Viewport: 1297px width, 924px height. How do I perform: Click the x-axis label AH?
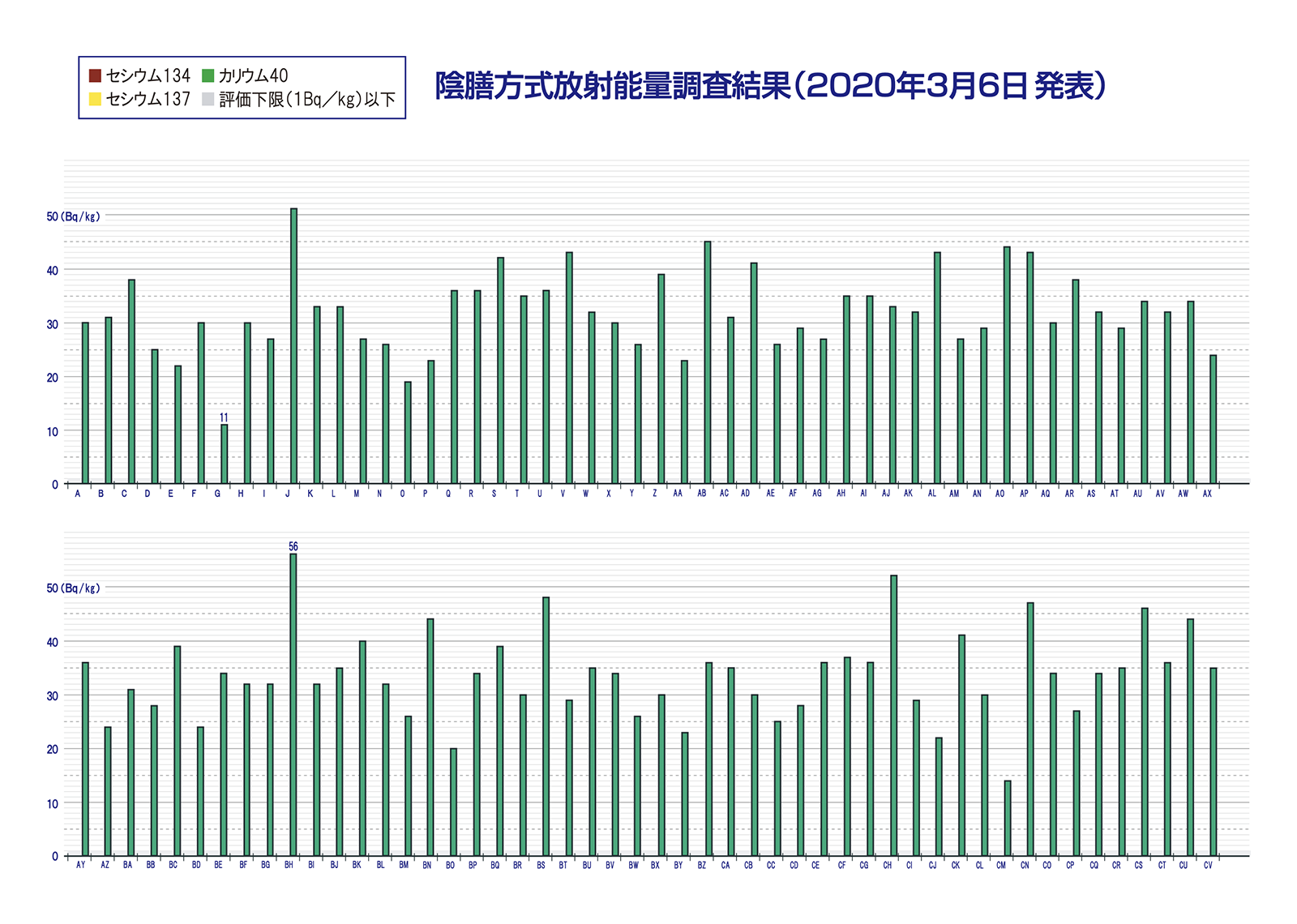(x=841, y=494)
